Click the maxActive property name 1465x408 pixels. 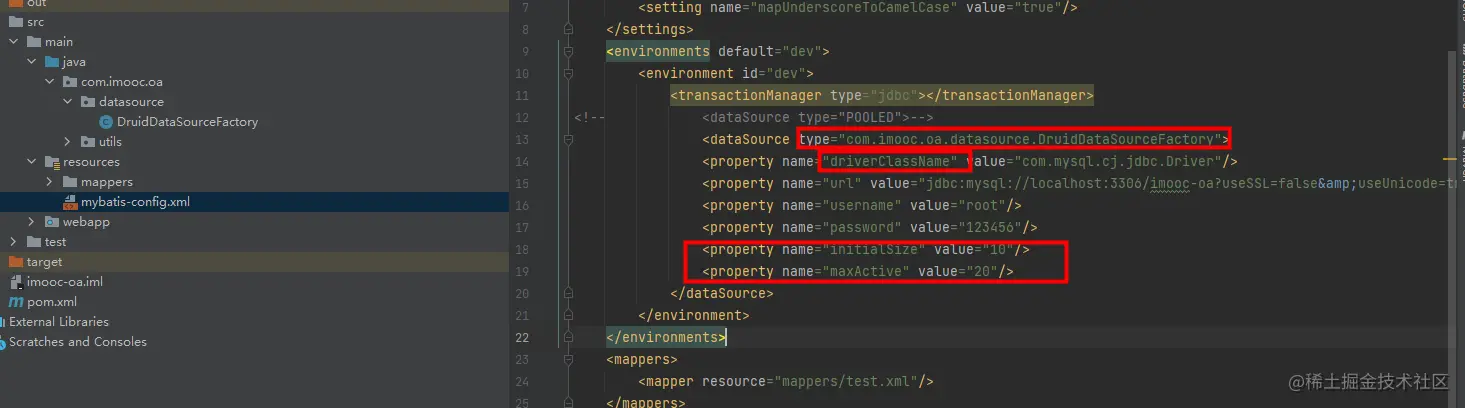[866, 271]
